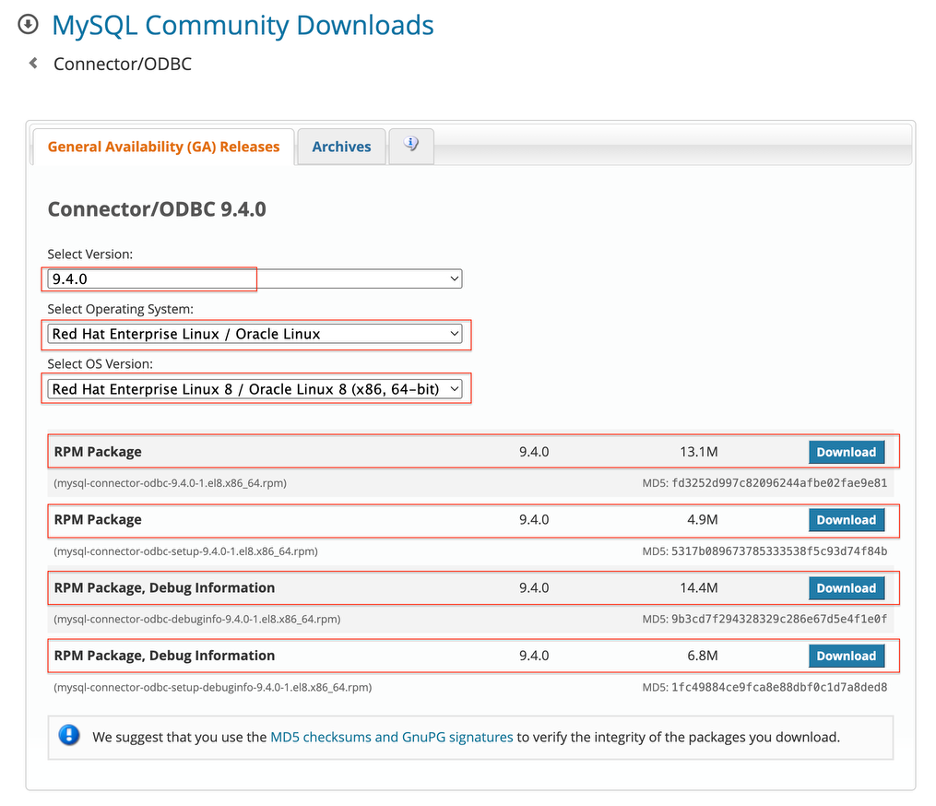Viewport: 936px width, 806px height.
Task: Download the 14.4M Debug Information package
Action: 846,588
